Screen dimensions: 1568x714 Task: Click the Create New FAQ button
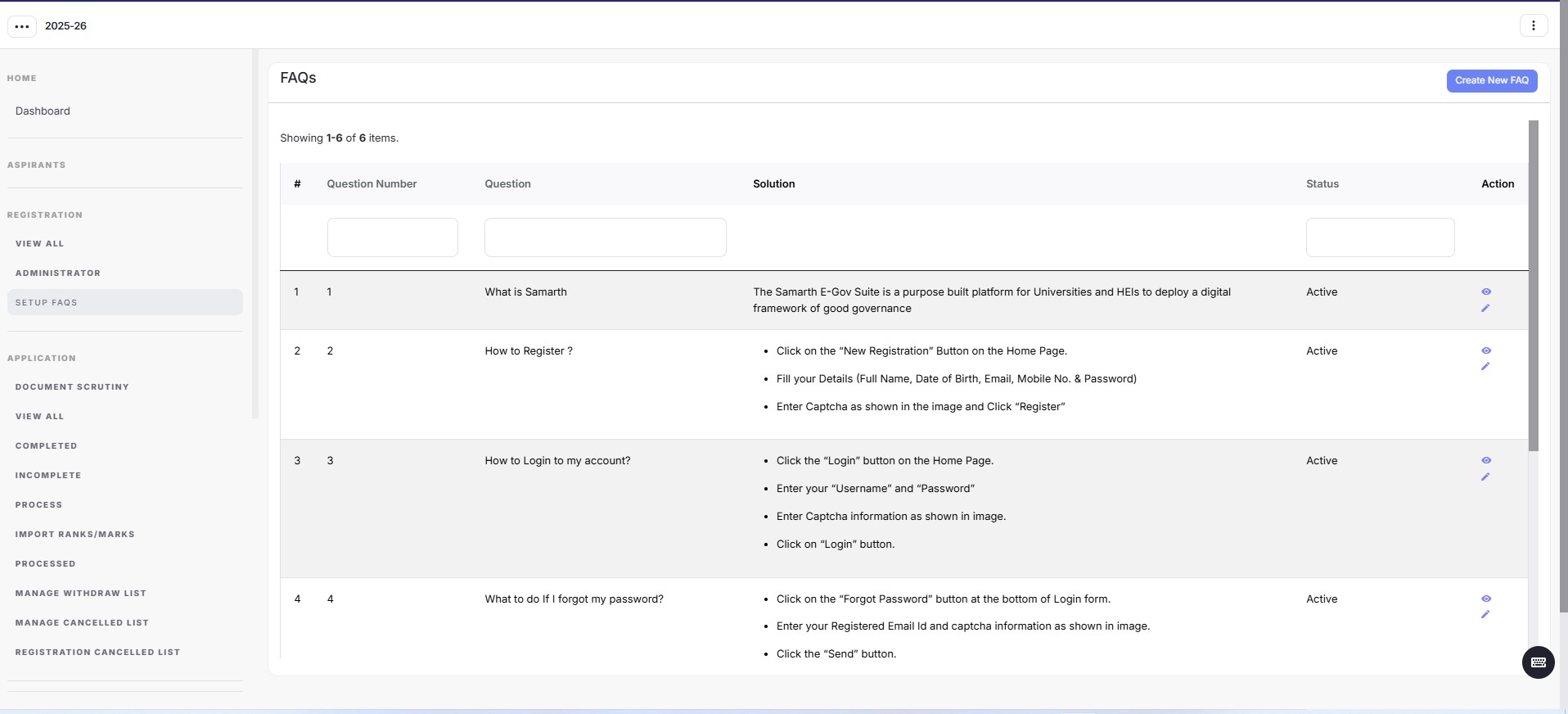click(x=1491, y=80)
